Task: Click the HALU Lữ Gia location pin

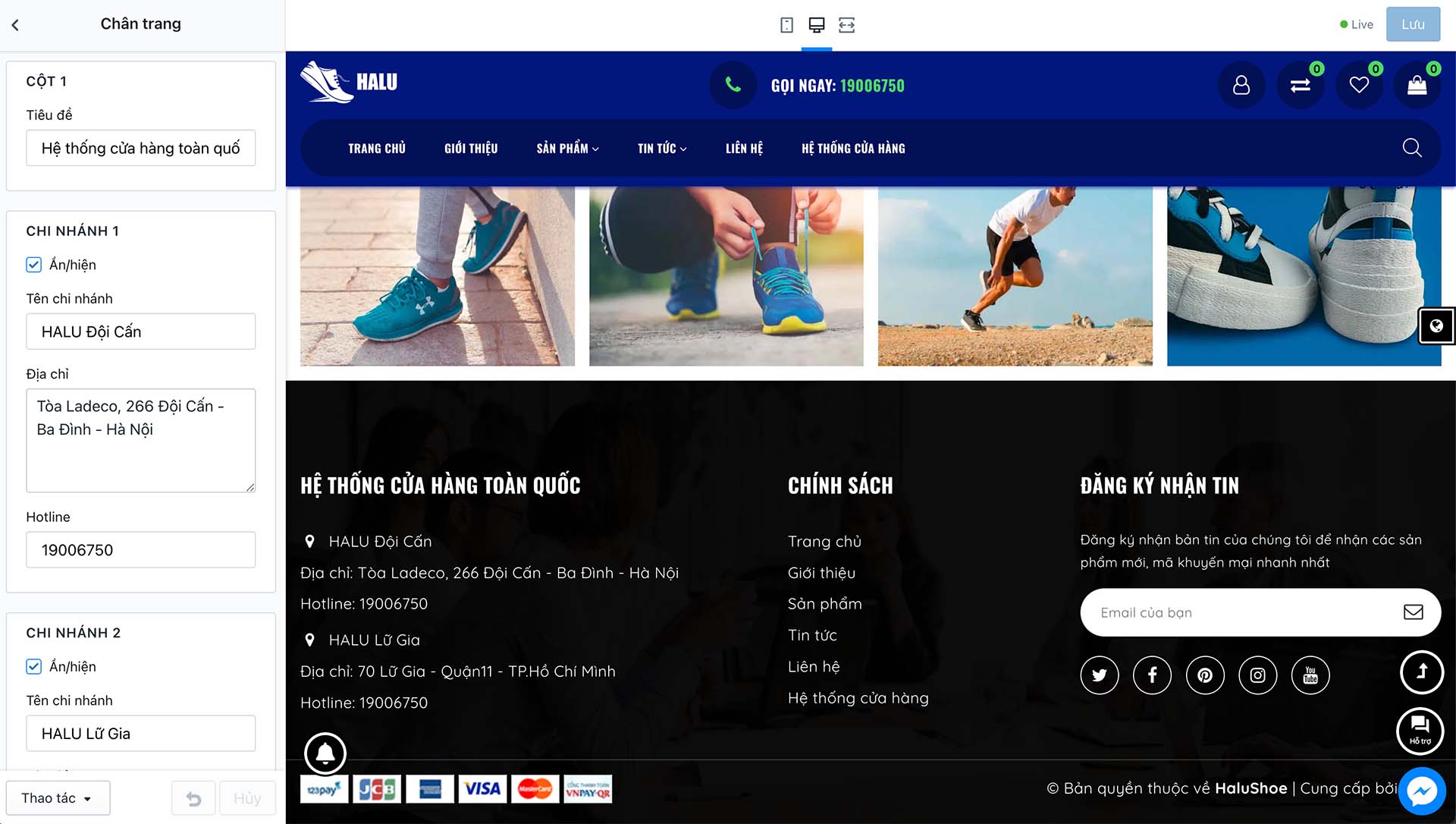Action: (x=309, y=640)
